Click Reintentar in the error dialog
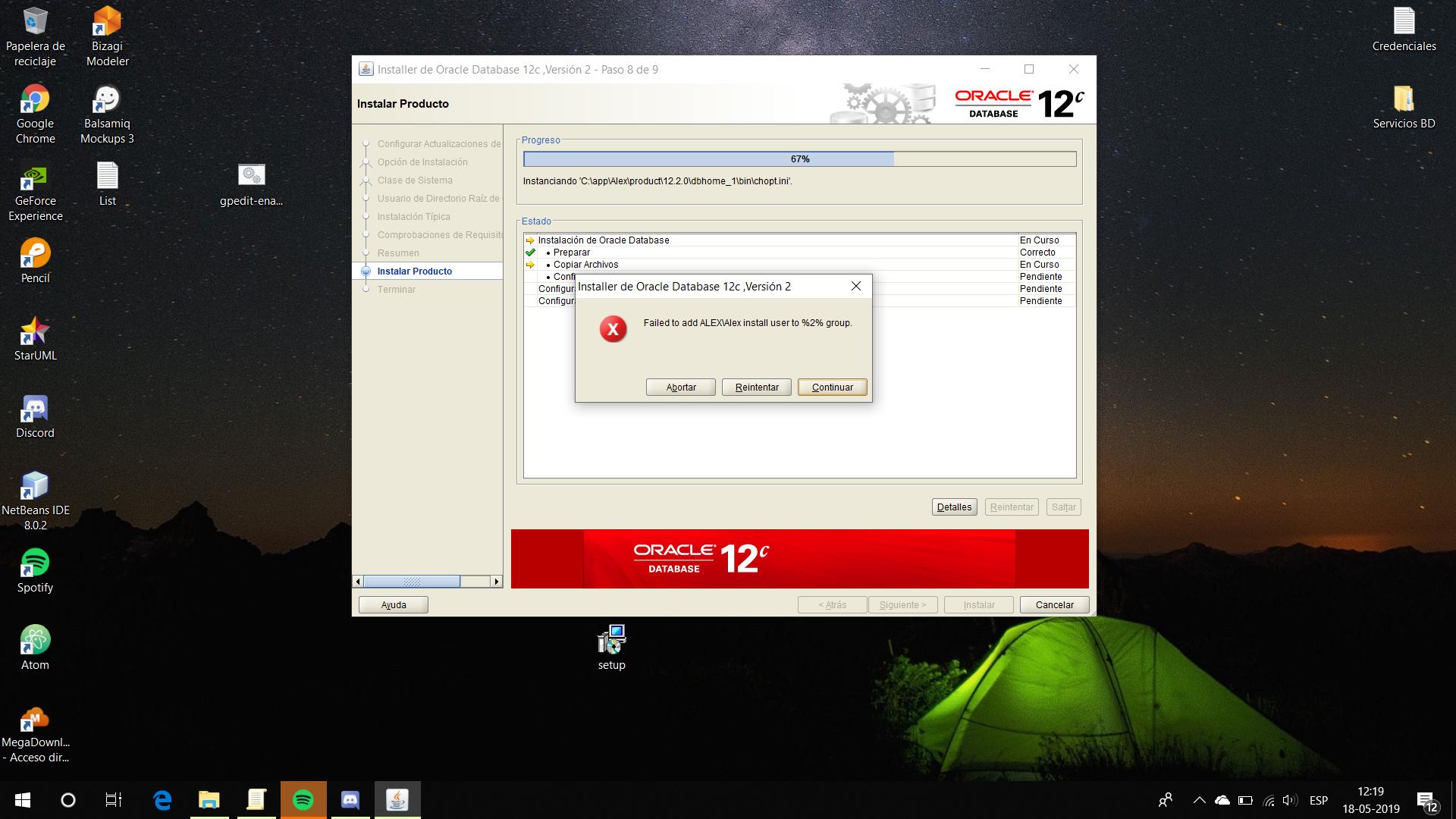 click(756, 387)
